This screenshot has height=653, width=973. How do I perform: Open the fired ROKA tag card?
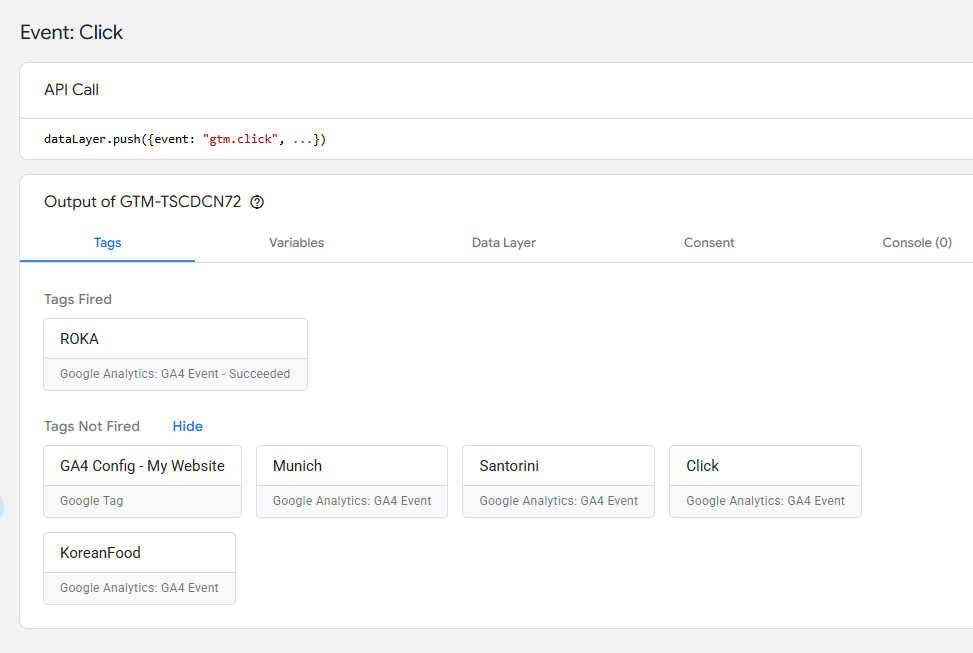pyautogui.click(x=175, y=354)
